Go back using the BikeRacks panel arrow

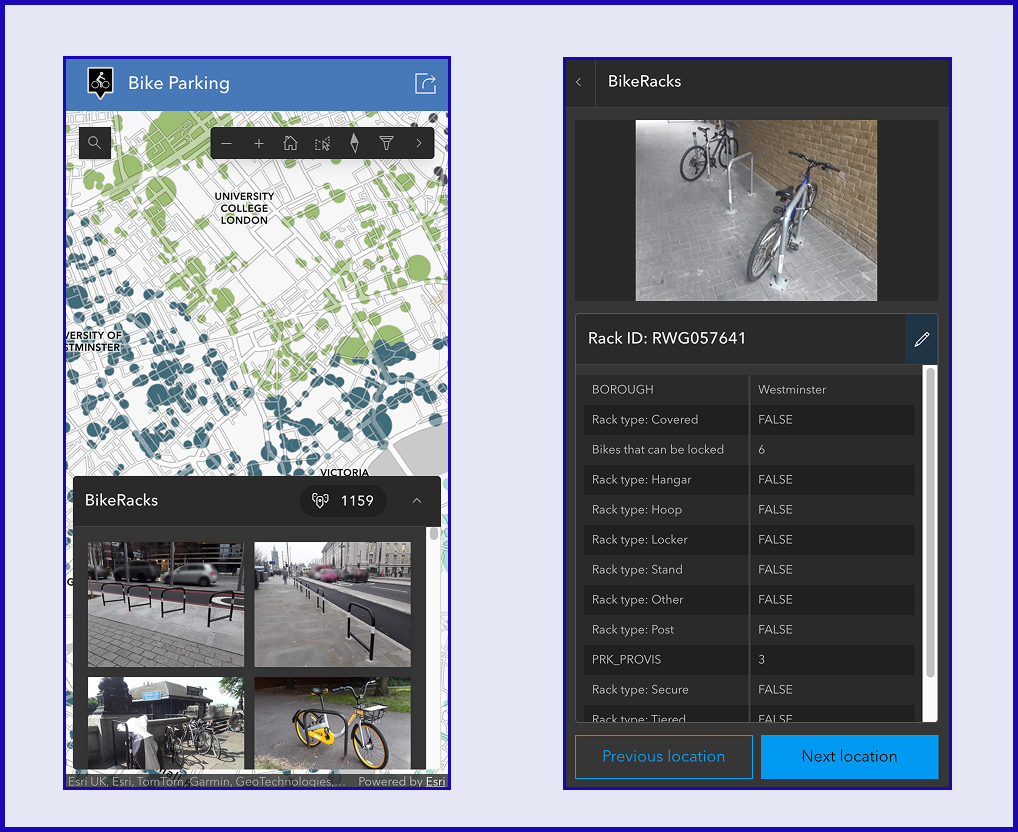pyautogui.click(x=579, y=82)
